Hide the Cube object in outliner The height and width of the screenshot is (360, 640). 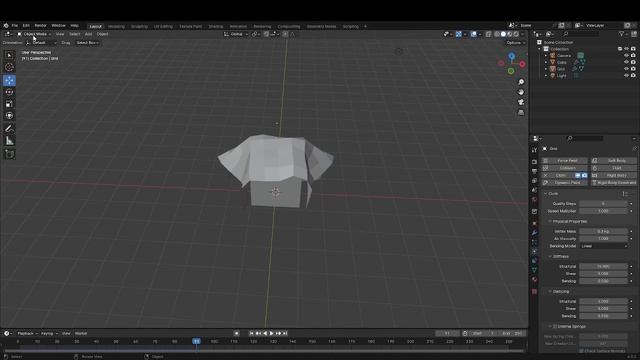[626, 62]
